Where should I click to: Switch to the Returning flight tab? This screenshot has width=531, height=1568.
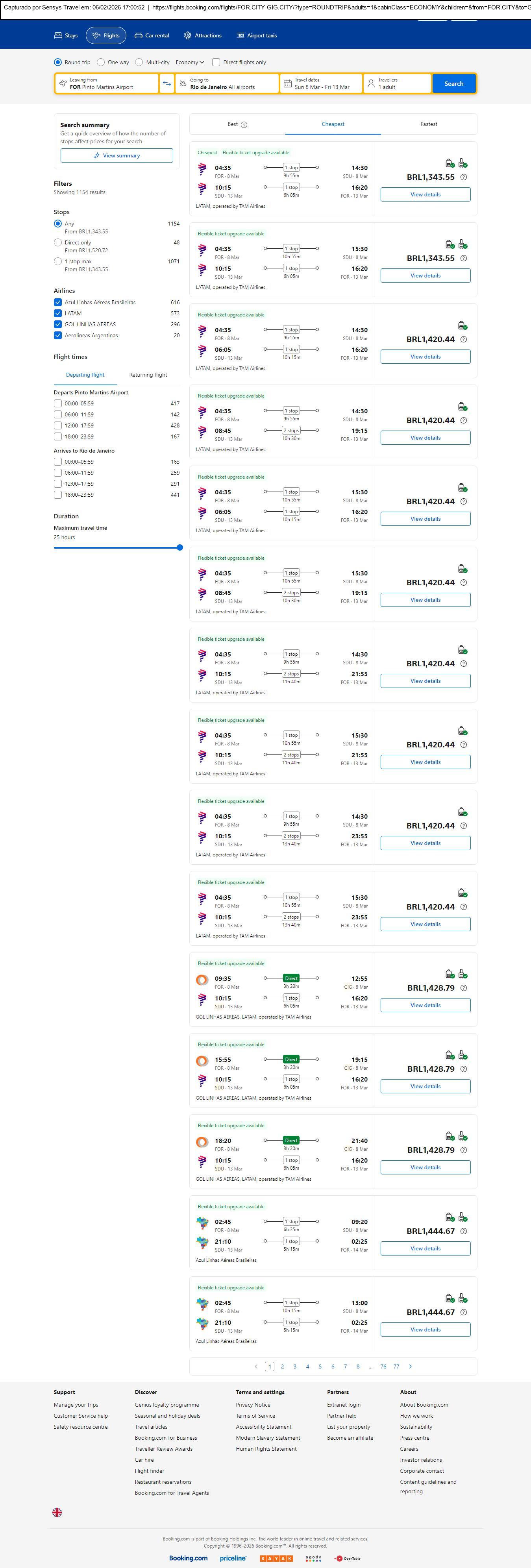148,375
